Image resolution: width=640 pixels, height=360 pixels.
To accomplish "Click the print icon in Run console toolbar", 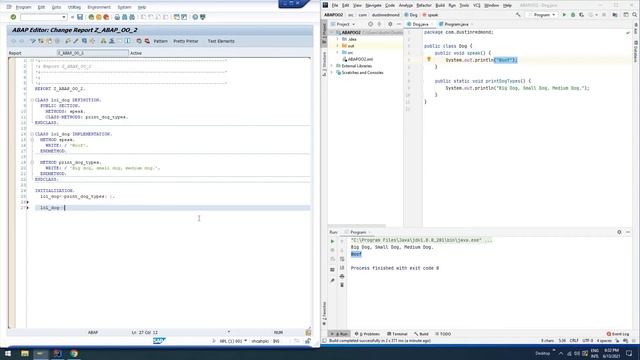I will [342, 276].
